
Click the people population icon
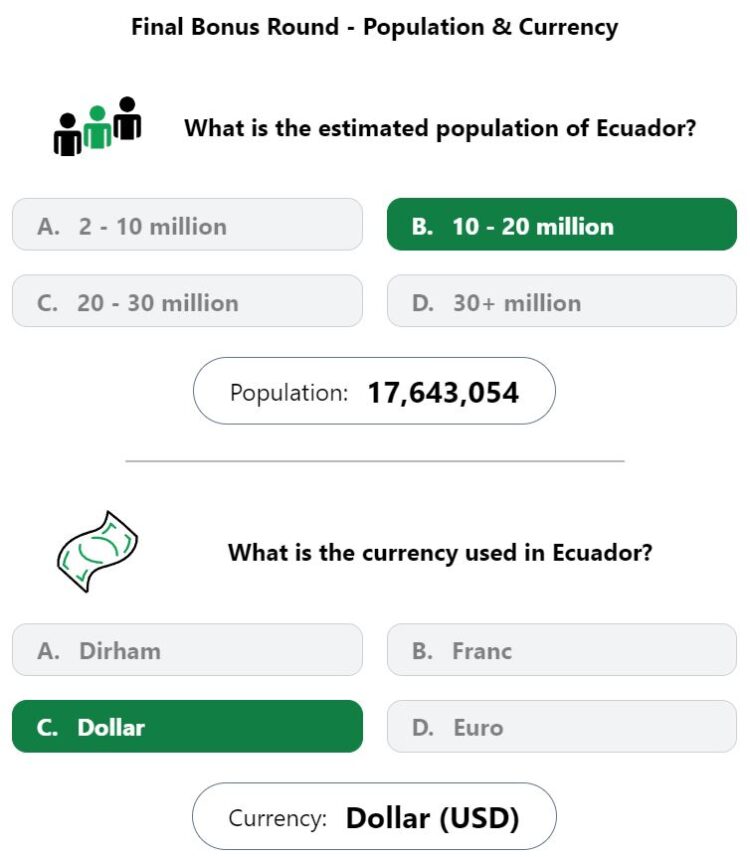click(x=97, y=127)
